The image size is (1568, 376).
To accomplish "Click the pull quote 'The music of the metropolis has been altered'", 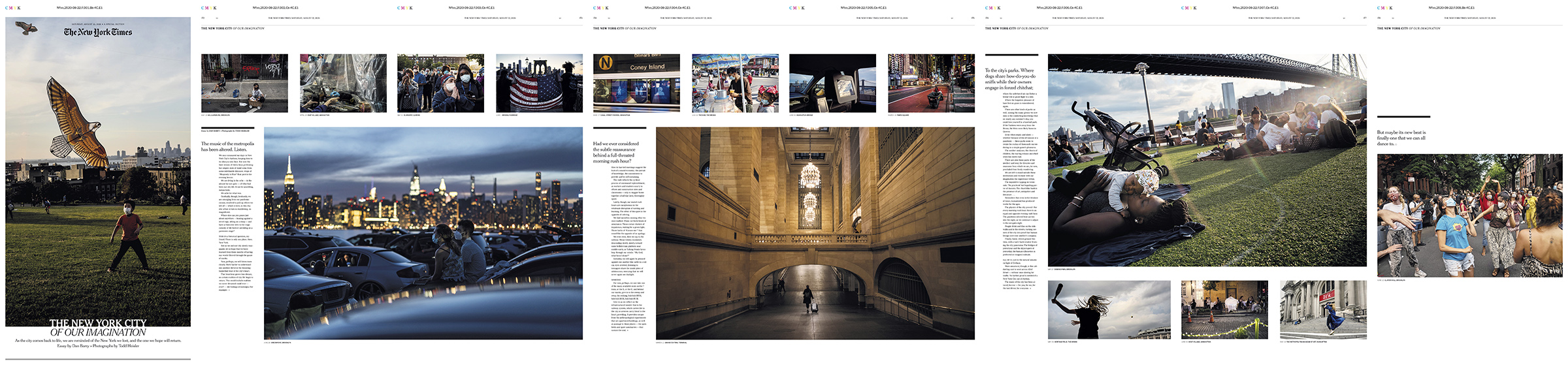I will 228,146.
